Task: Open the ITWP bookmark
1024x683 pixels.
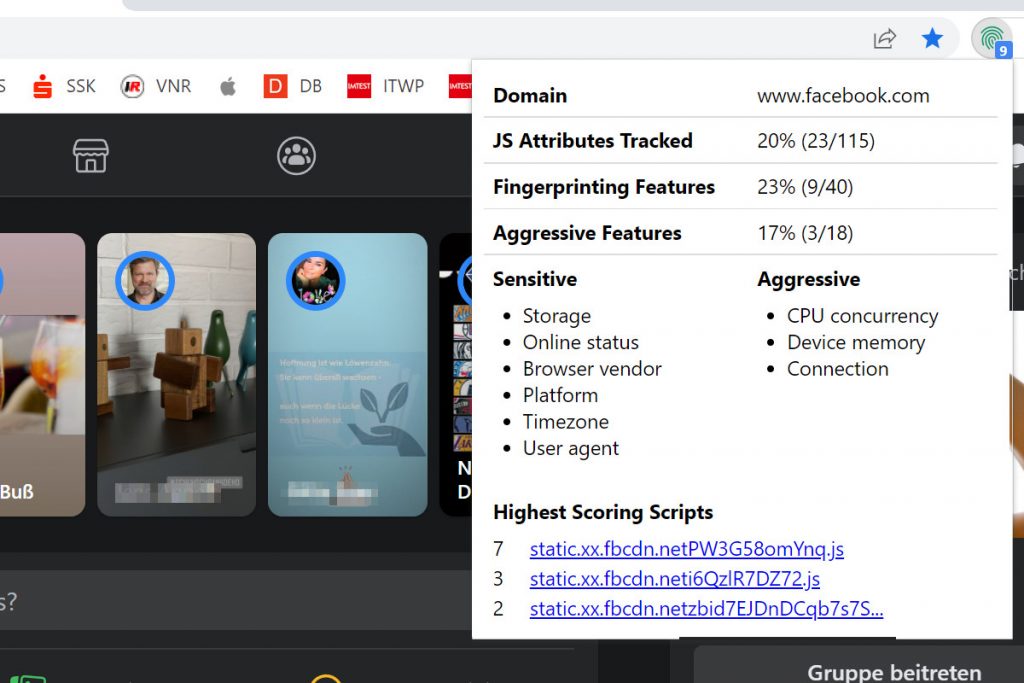Action: coord(385,86)
